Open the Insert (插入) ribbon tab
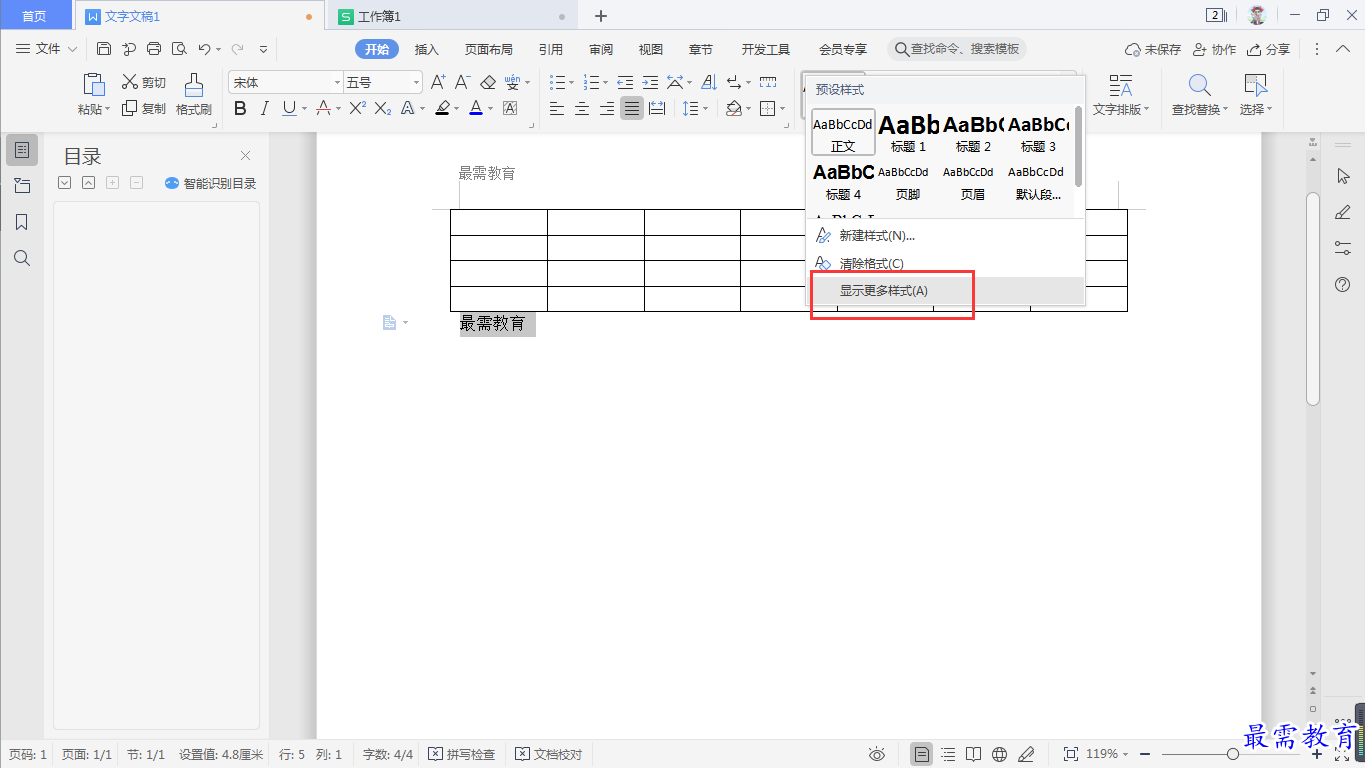The height and width of the screenshot is (768, 1365). click(x=427, y=49)
